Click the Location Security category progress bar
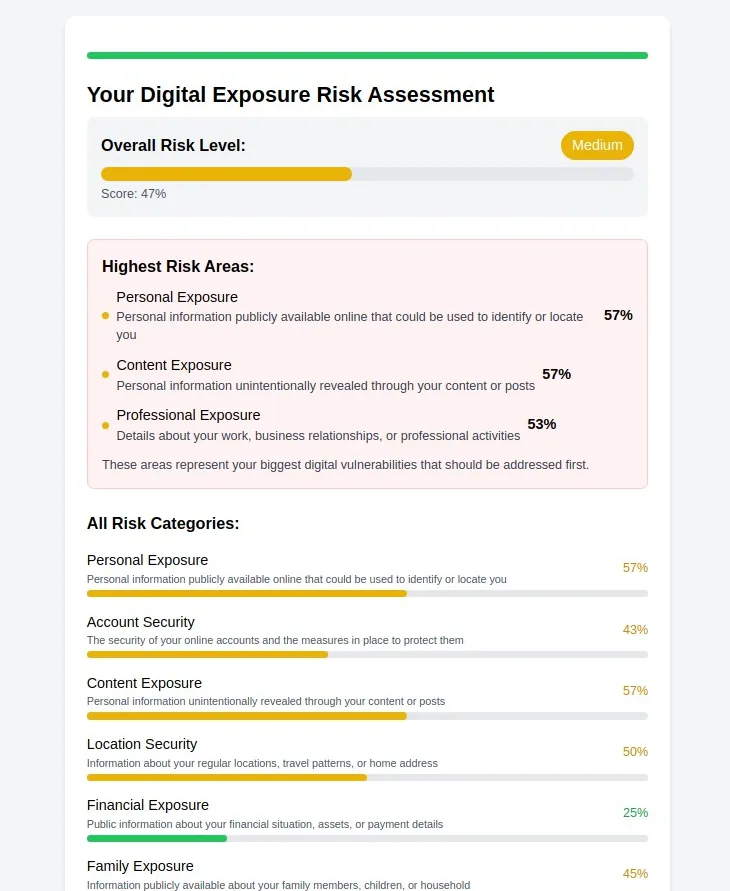 click(368, 777)
